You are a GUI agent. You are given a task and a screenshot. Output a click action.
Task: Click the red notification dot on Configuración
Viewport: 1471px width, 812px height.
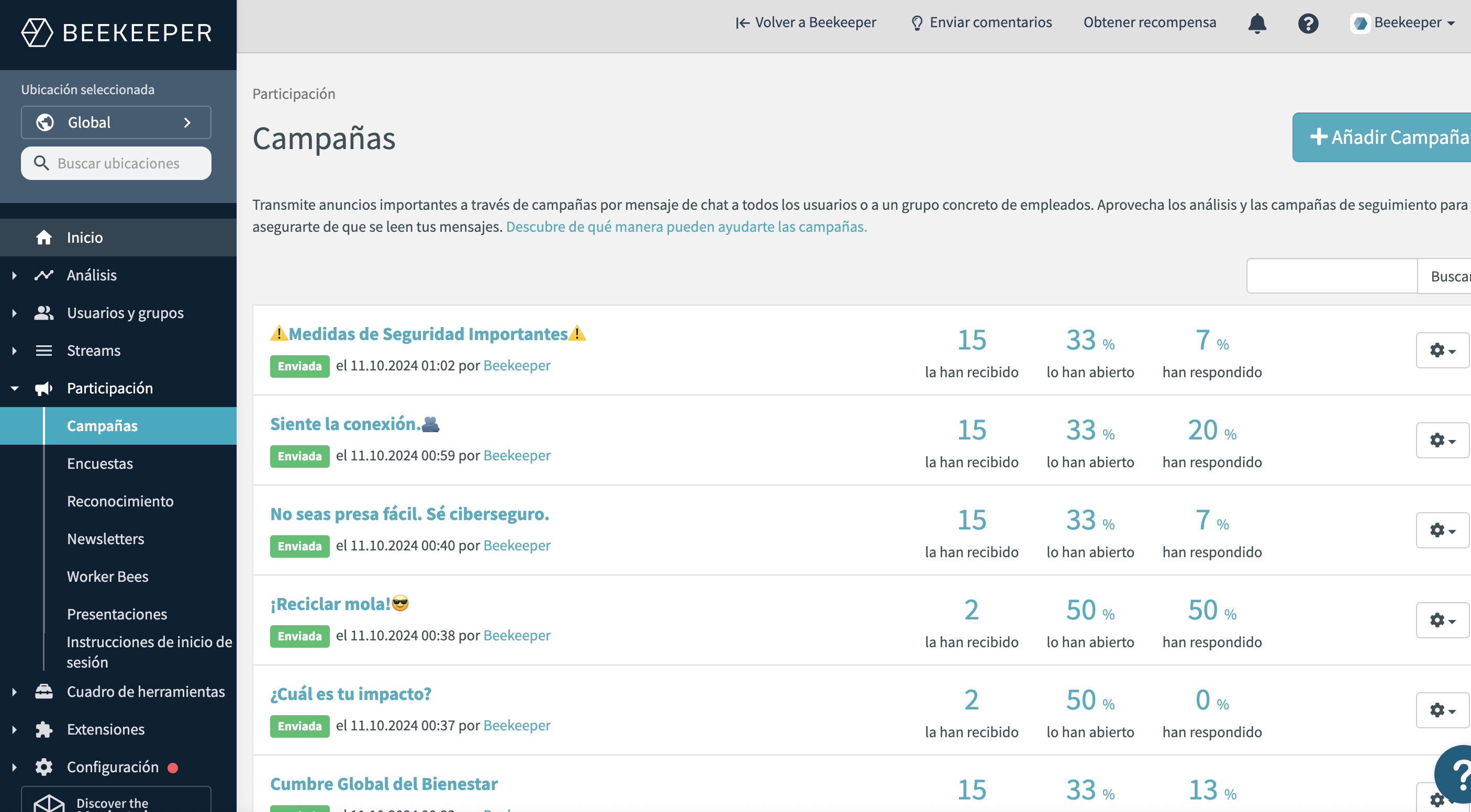[173, 767]
